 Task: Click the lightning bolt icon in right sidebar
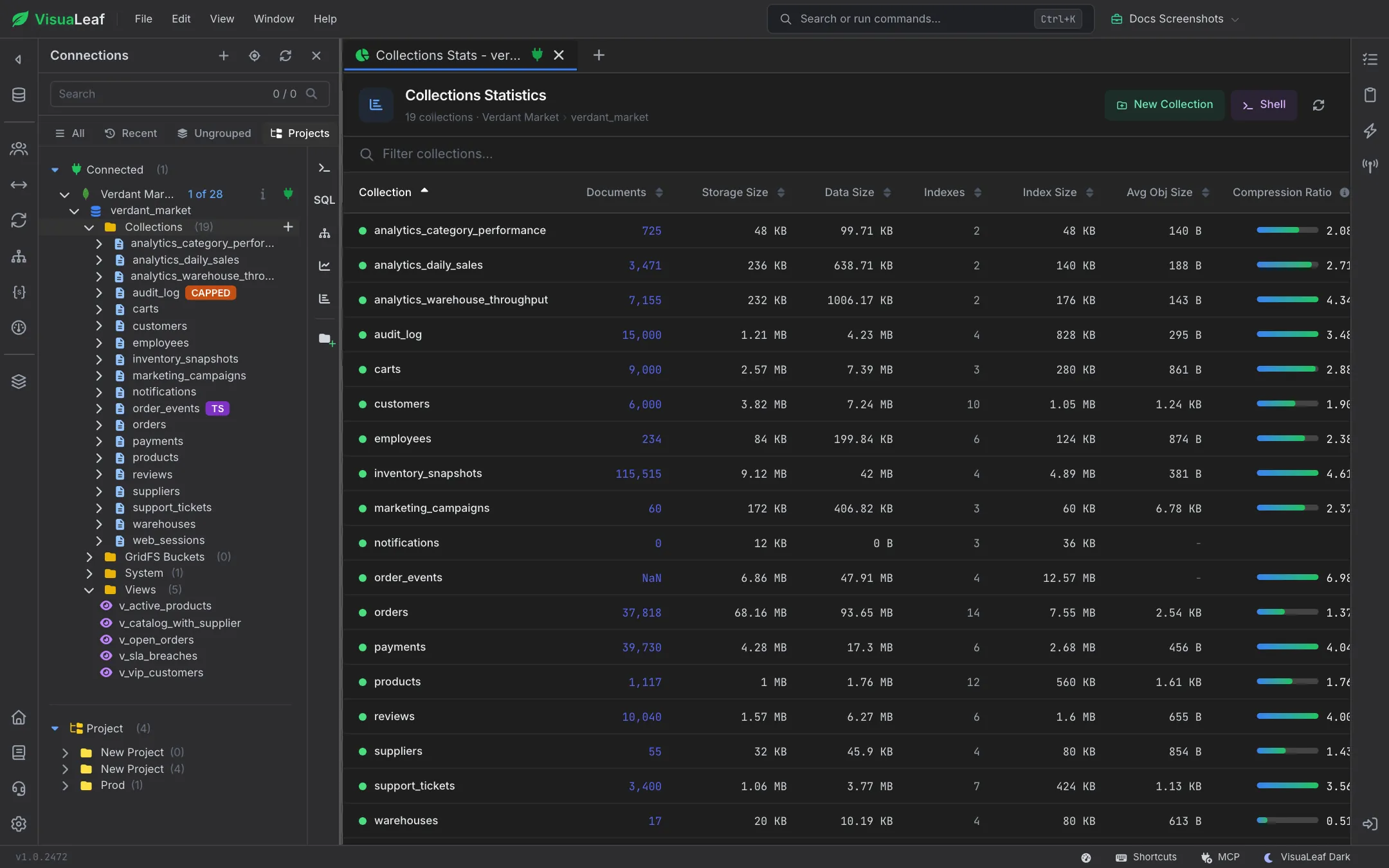point(1370,131)
